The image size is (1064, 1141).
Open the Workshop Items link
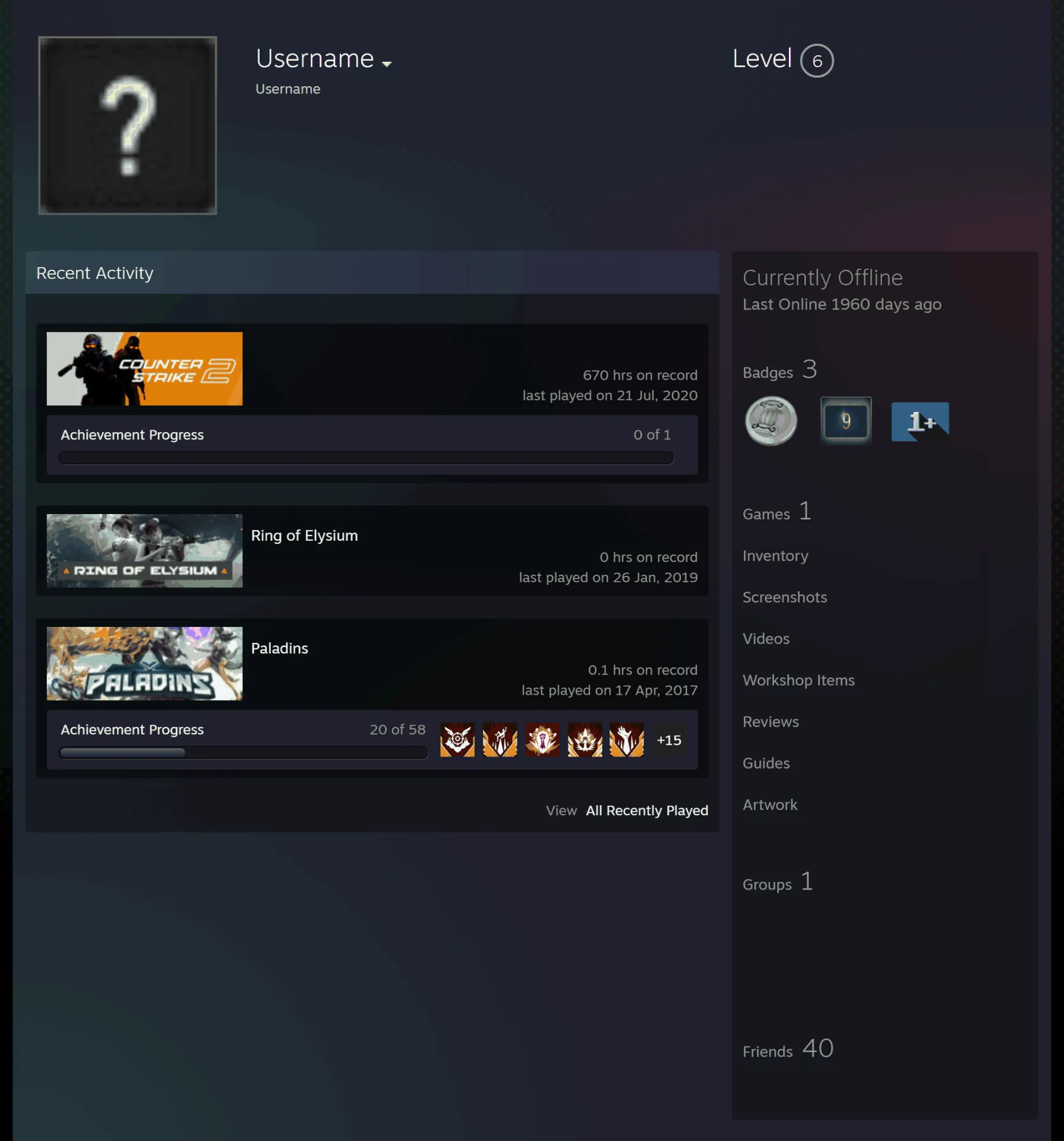tap(798, 680)
